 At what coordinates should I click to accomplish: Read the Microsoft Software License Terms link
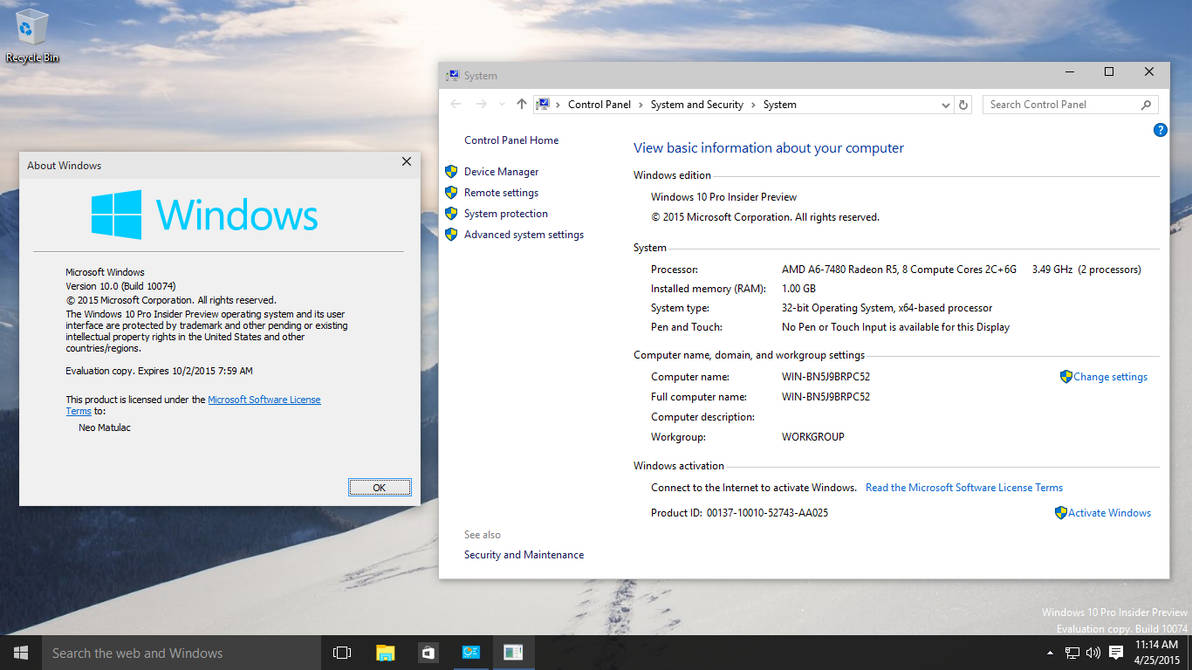[x=964, y=487]
